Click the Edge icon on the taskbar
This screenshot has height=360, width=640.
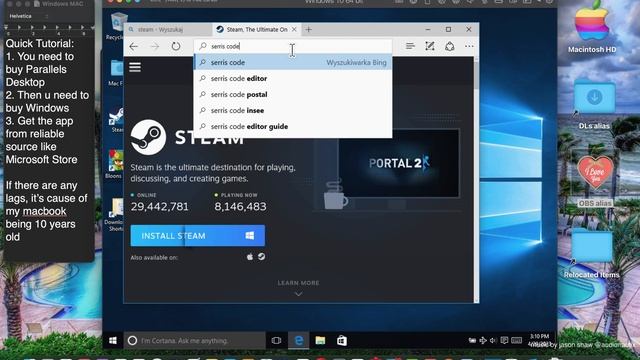click(299, 340)
